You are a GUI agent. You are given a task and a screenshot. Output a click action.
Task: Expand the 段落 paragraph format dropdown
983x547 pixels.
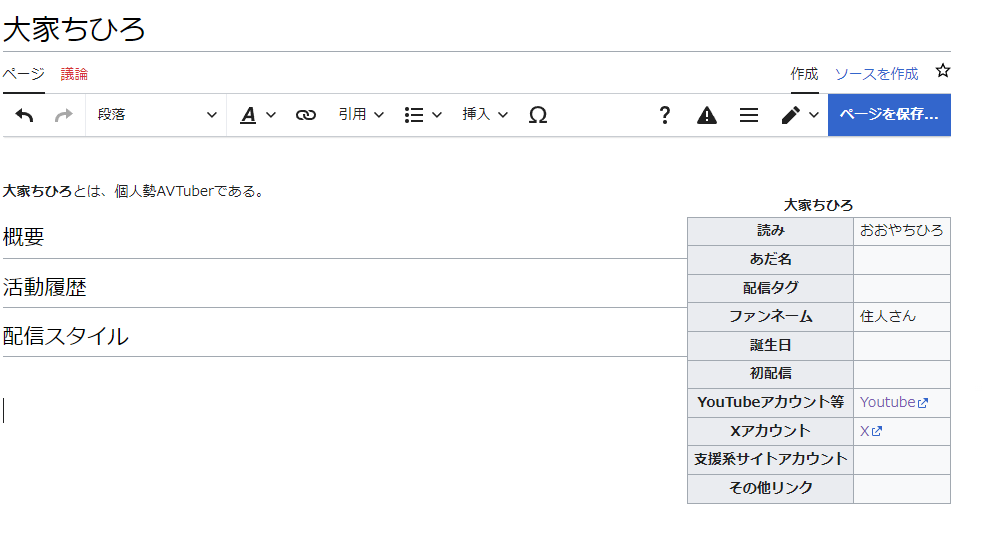pyautogui.click(x=156, y=115)
